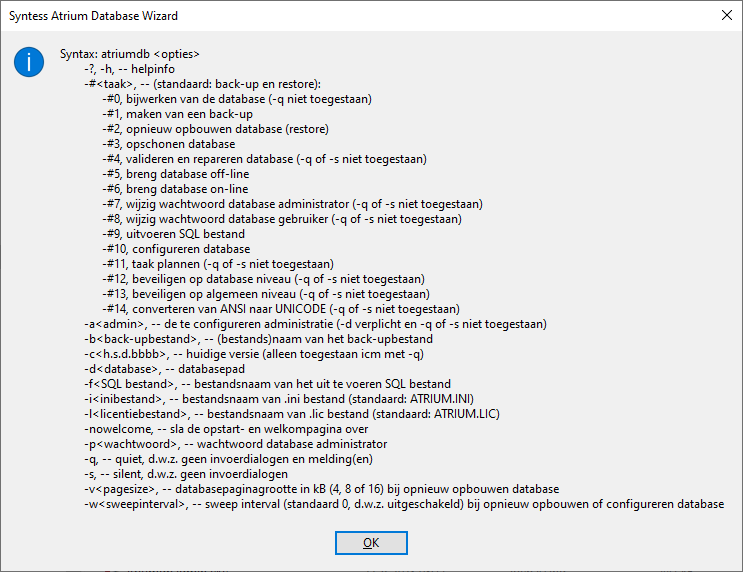Click the blue information icon
The image size is (743, 572).
tap(29, 62)
